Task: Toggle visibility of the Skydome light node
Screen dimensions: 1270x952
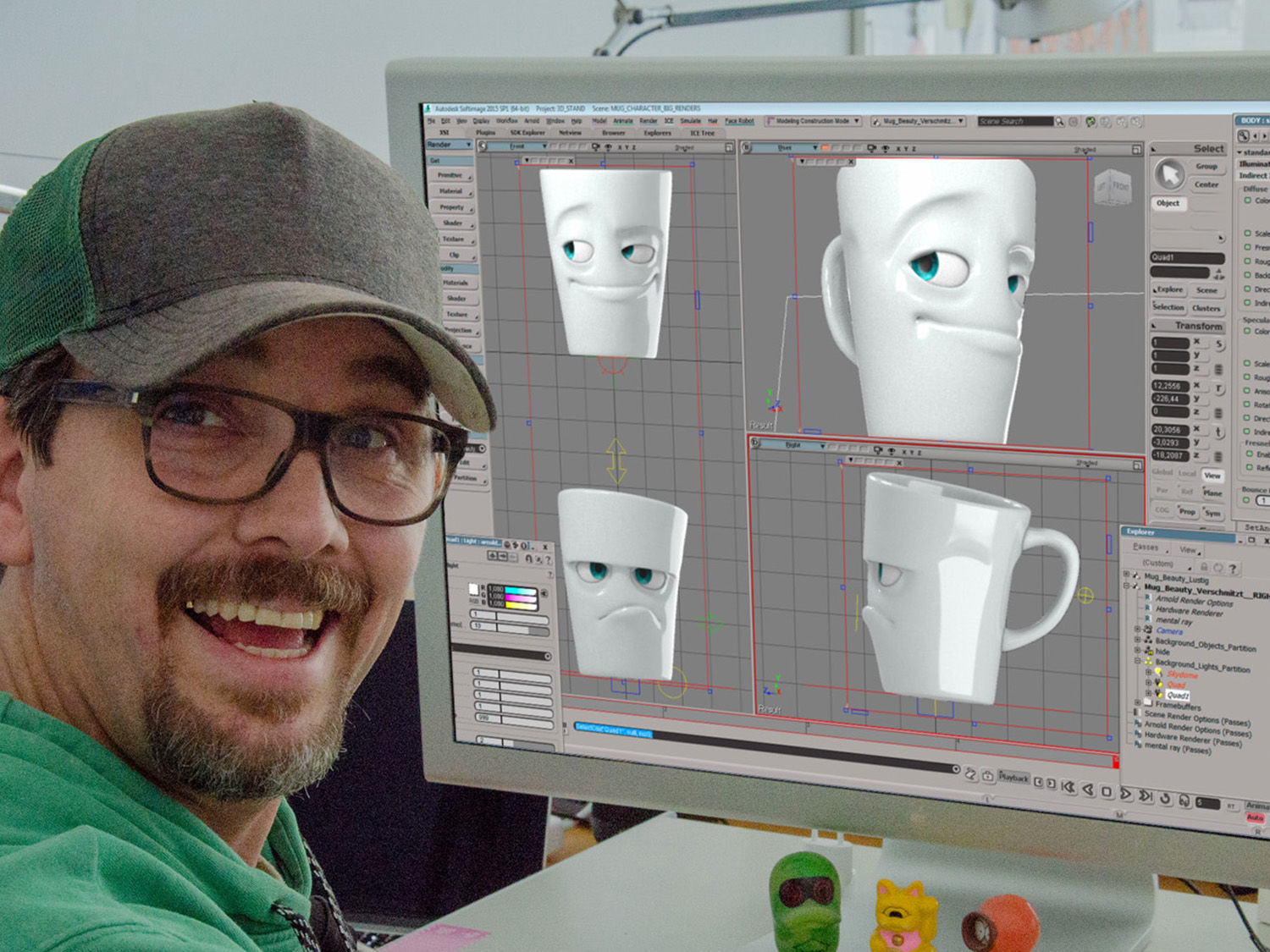Action: point(1158,671)
